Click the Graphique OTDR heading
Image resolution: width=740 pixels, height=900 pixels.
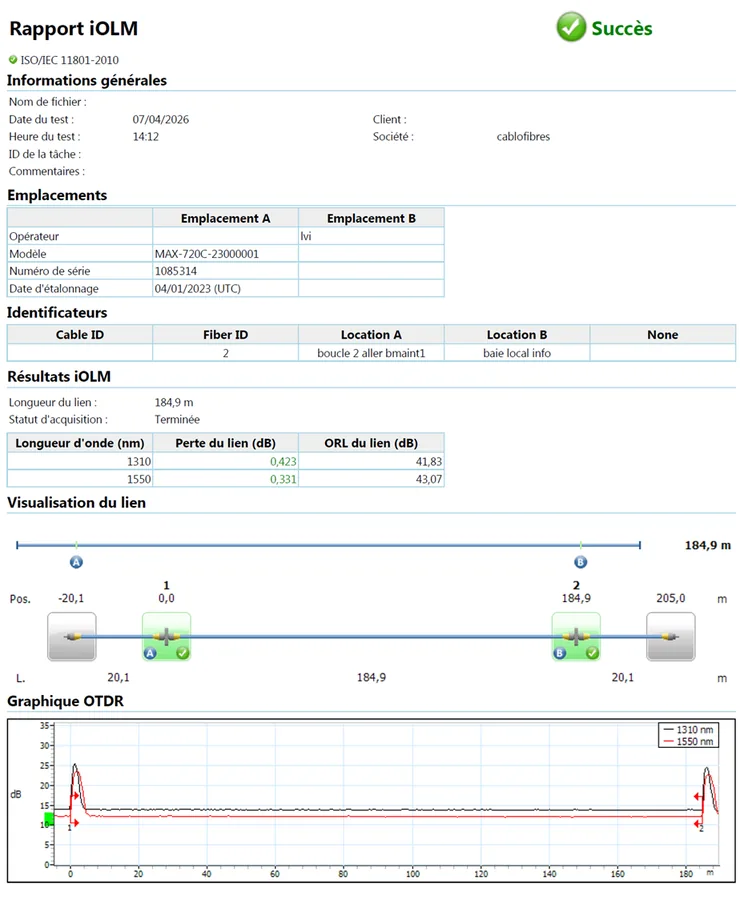click(65, 701)
